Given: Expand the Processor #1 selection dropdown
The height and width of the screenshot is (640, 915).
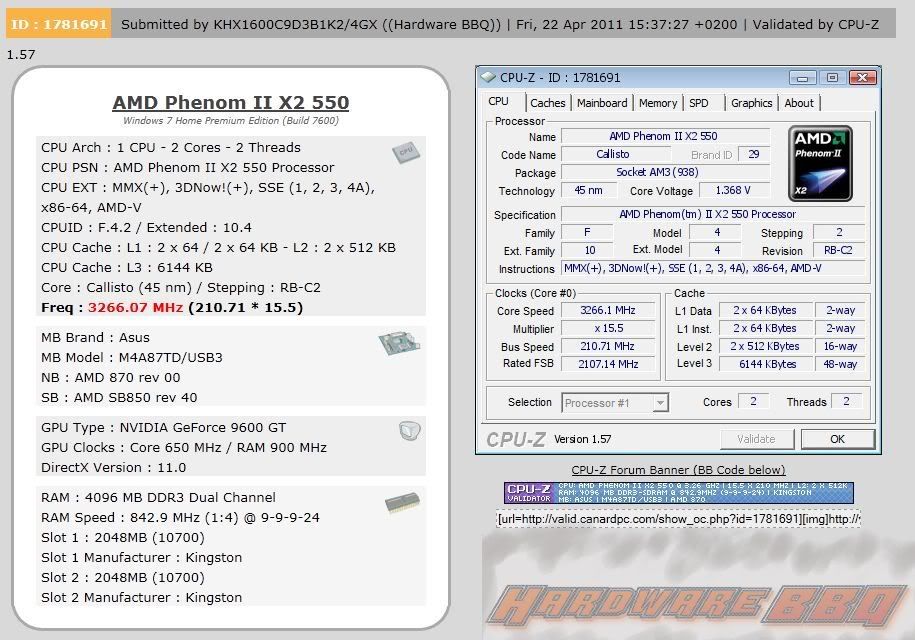Looking at the screenshot, I should (x=660, y=403).
